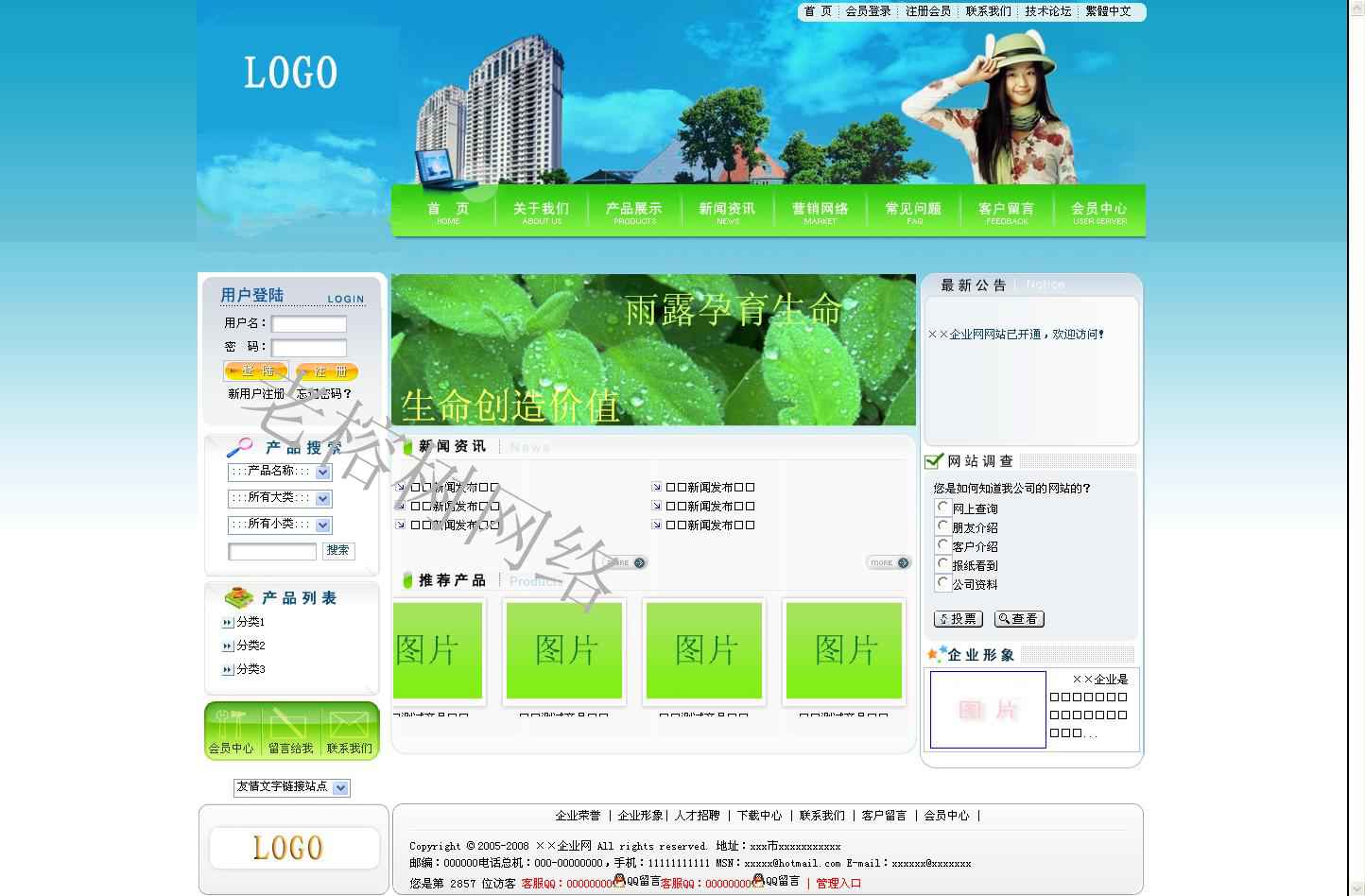Go to 产品展示 in navigation bar

[634, 212]
